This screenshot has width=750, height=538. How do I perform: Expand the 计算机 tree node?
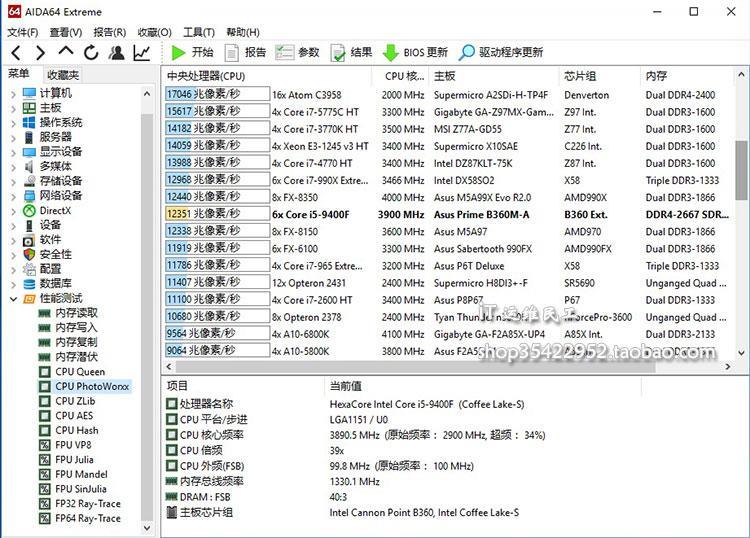click(13, 93)
